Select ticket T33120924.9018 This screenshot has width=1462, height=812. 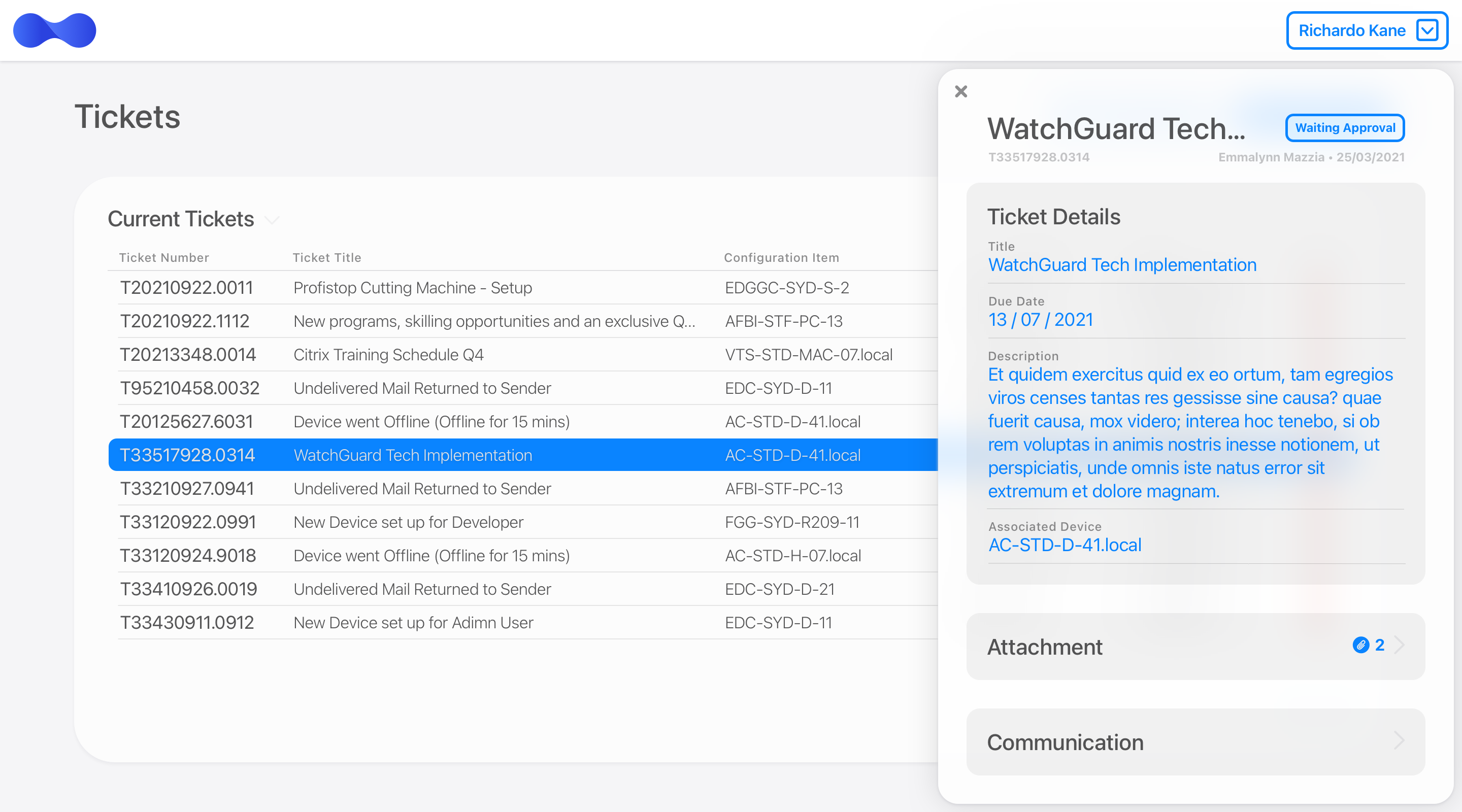coord(188,556)
